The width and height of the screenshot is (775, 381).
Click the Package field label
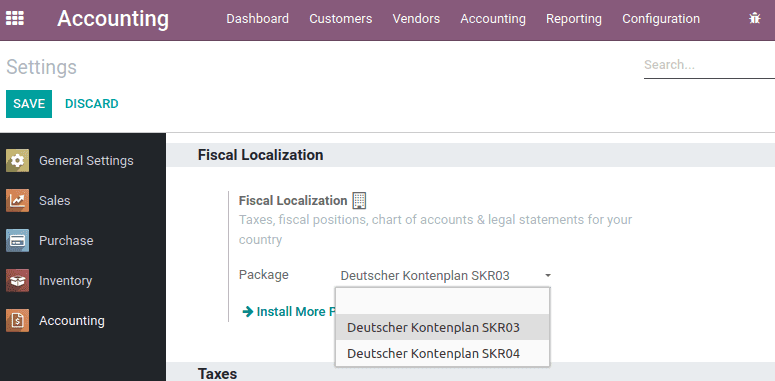point(263,275)
